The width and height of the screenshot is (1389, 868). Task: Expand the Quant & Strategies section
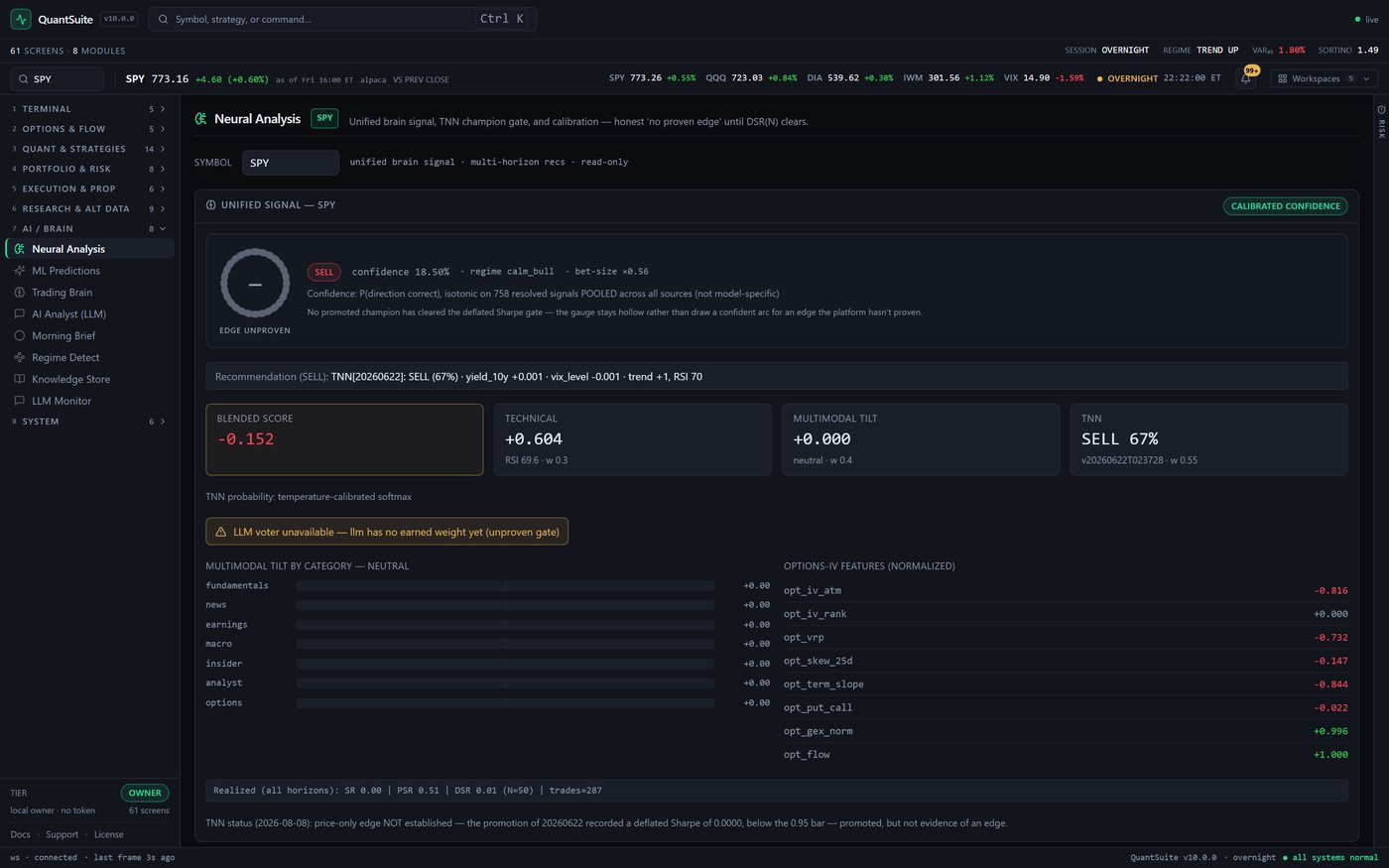pos(89,149)
